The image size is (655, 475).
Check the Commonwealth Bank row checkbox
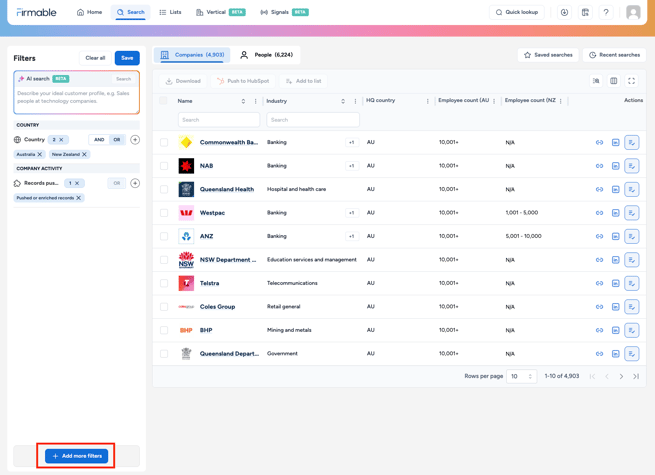click(x=164, y=142)
